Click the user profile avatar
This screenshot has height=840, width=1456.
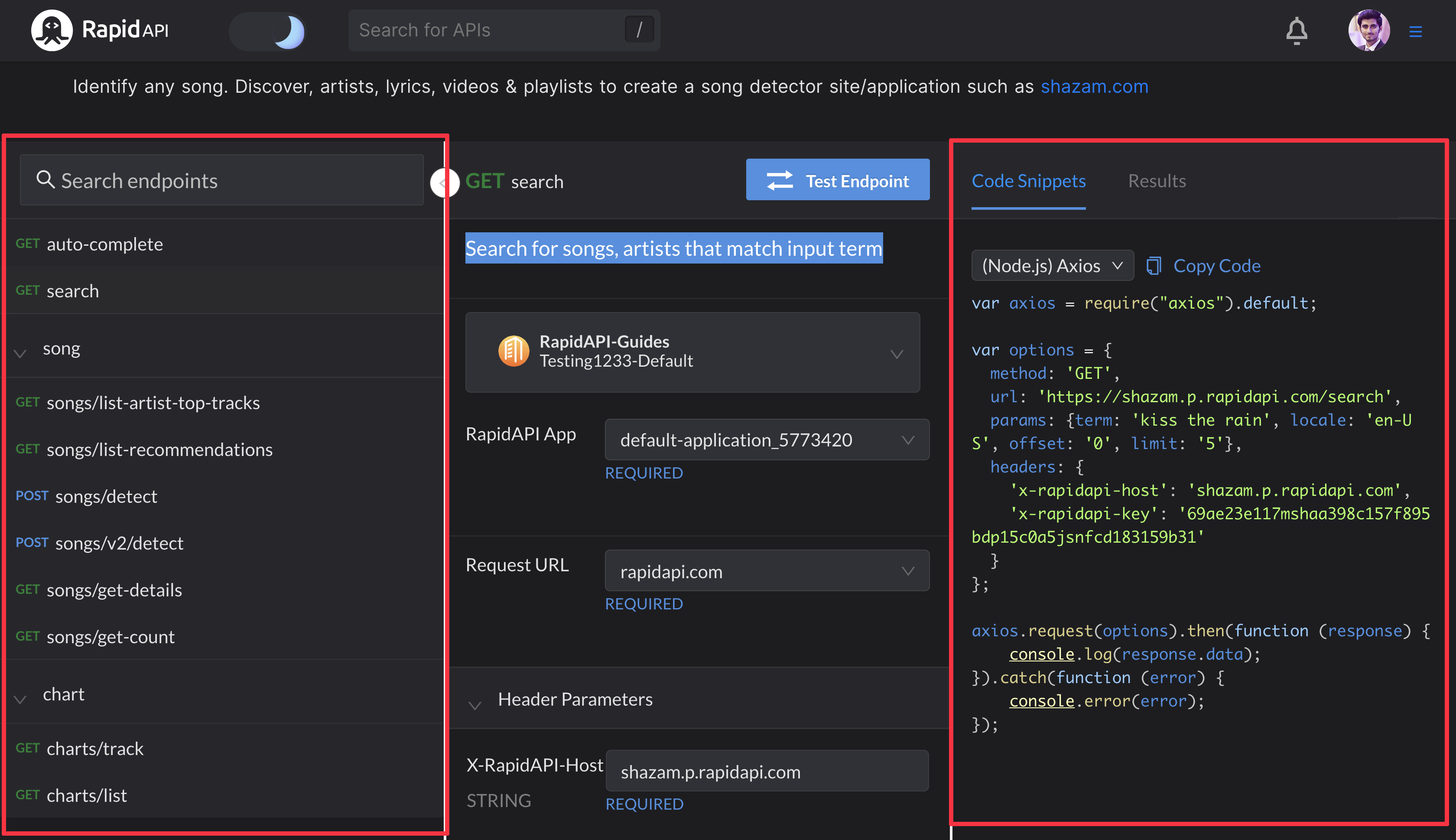(1368, 30)
